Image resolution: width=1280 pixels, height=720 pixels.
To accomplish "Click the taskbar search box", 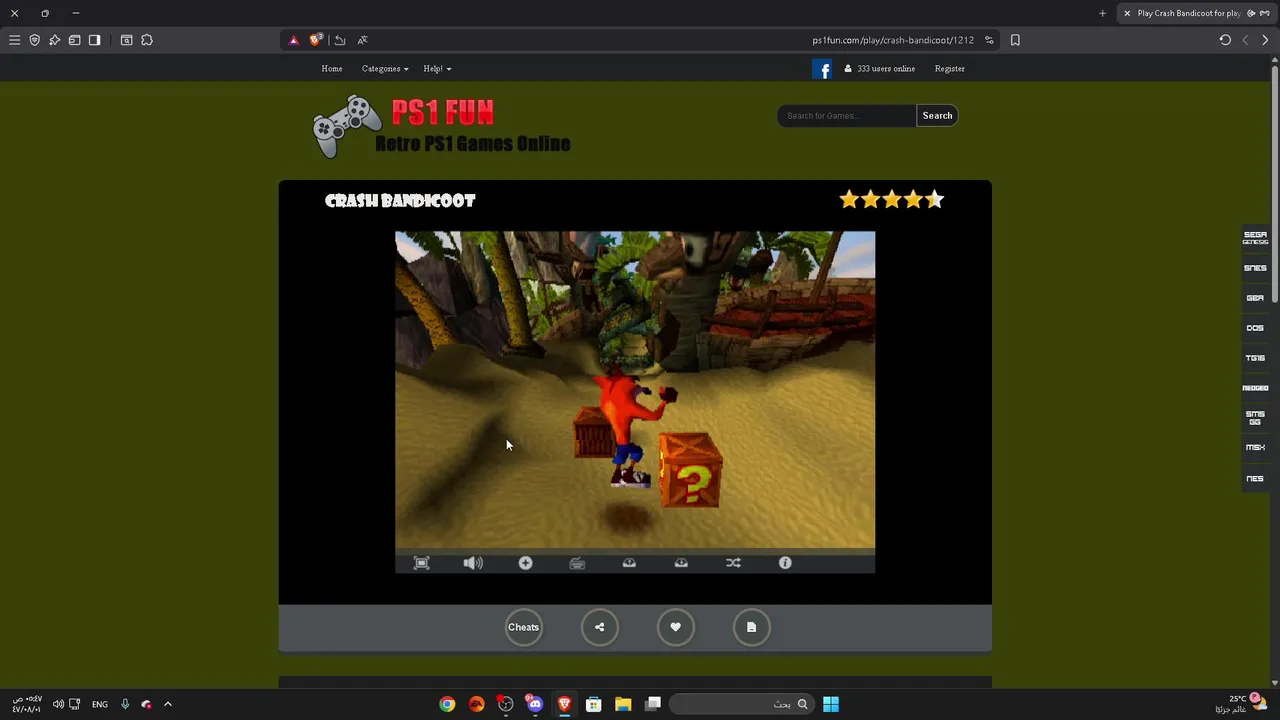I will pos(741,704).
